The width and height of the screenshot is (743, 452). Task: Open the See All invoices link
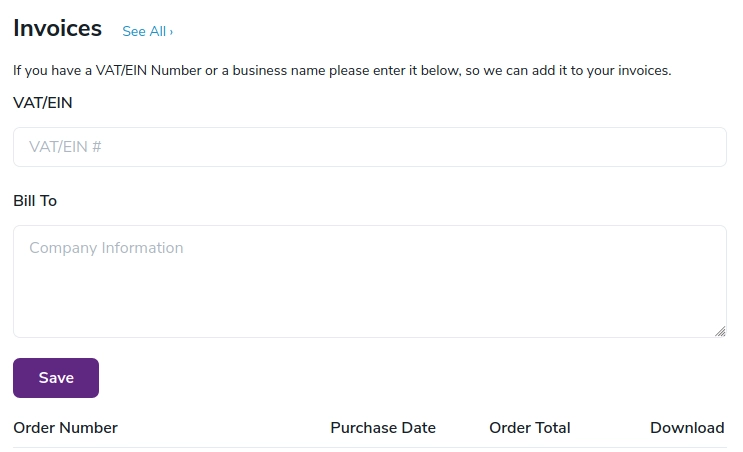tap(147, 32)
